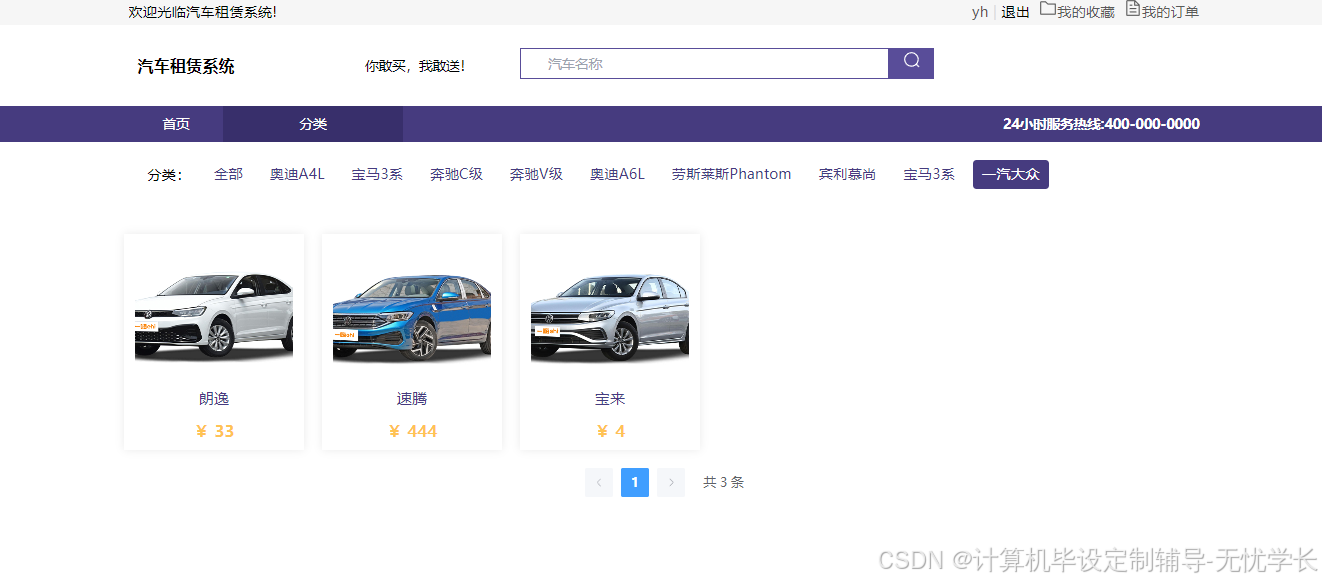Image resolution: width=1322 pixels, height=582 pixels.
Task: Open the 首页 navigation tab
Action: (x=176, y=124)
